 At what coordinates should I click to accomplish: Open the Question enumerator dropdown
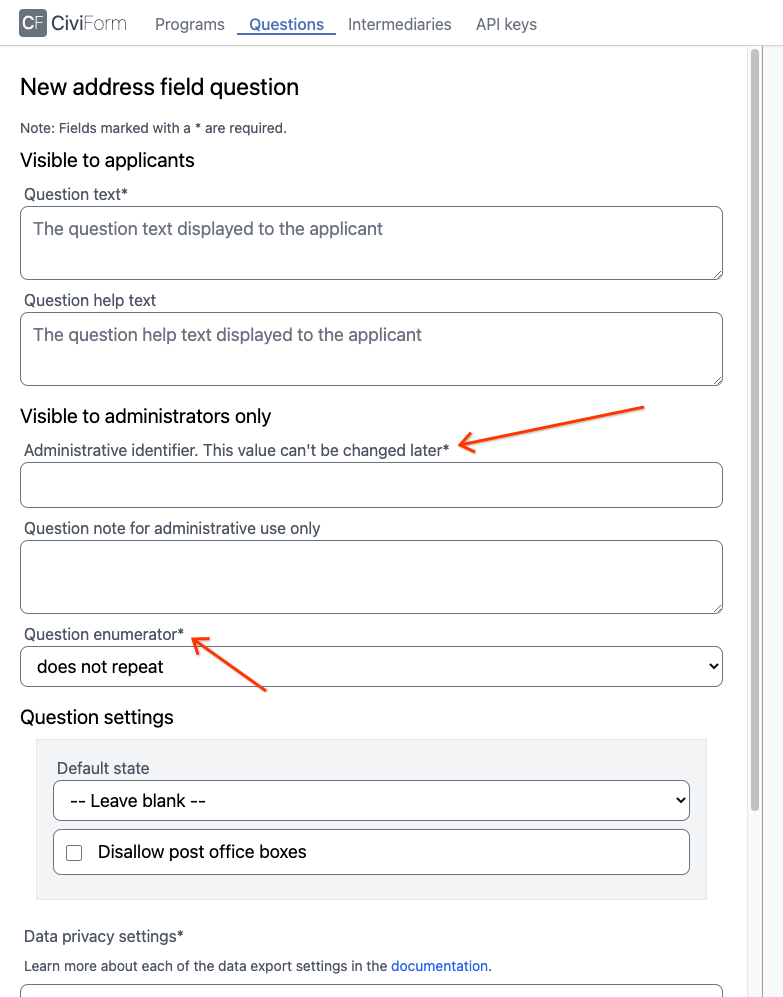(x=370, y=665)
